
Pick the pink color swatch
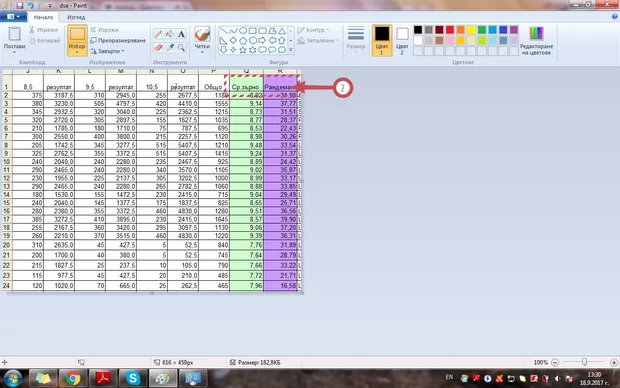point(450,40)
